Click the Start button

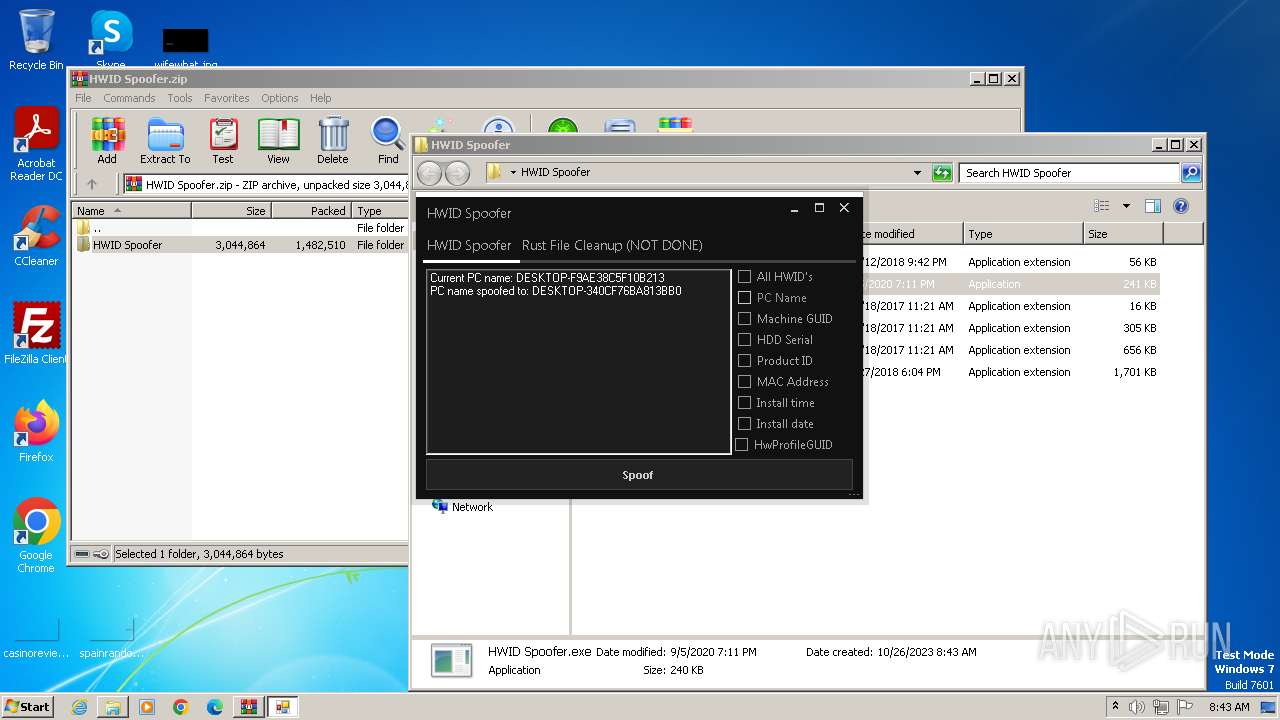[x=27, y=707]
